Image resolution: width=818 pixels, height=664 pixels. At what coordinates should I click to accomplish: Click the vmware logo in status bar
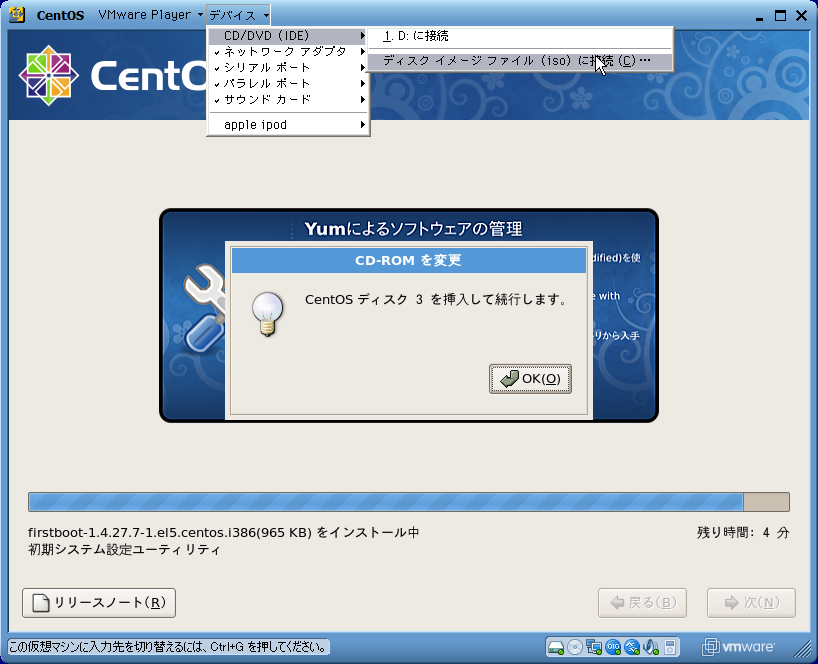tap(738, 647)
